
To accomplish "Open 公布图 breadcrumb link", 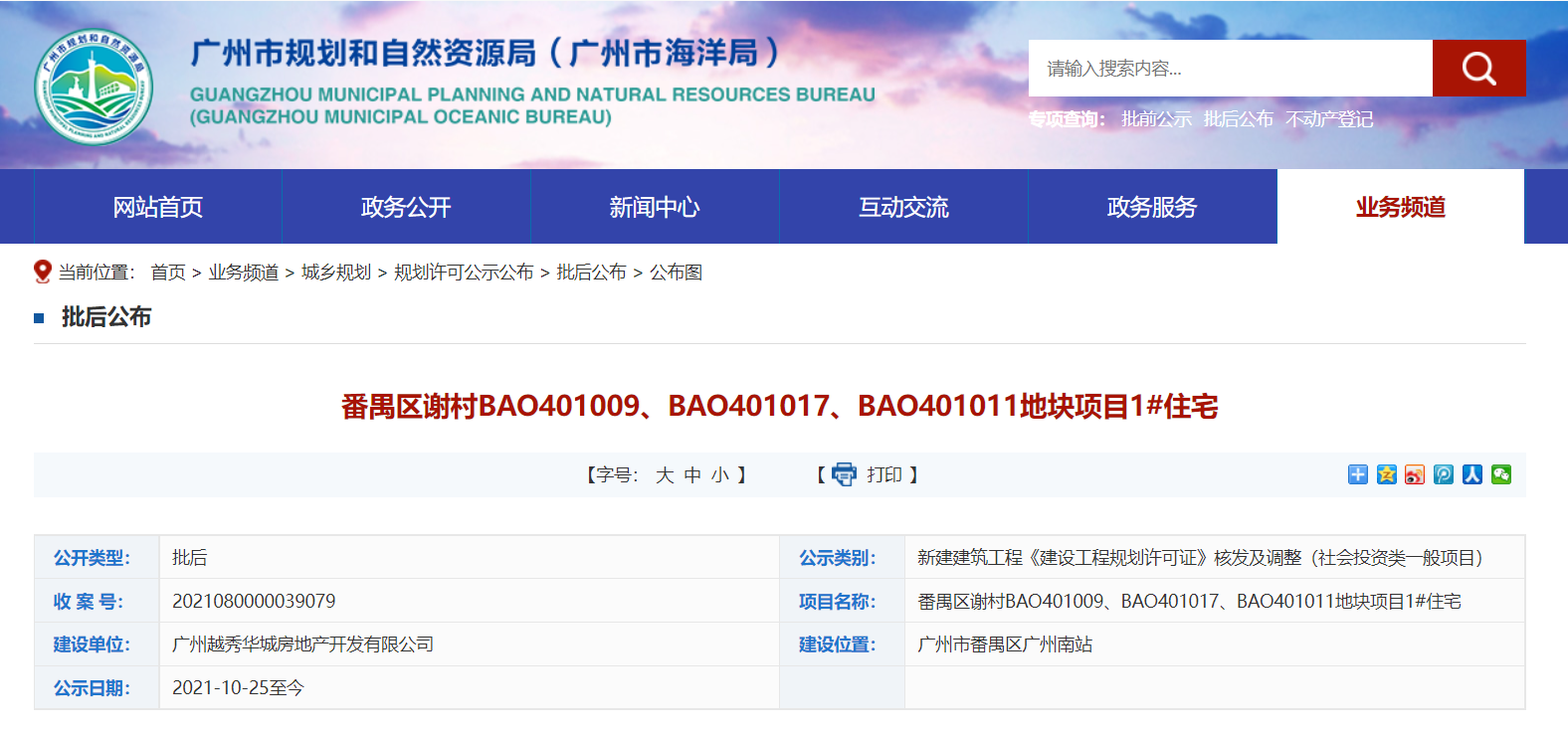I will pos(677,273).
